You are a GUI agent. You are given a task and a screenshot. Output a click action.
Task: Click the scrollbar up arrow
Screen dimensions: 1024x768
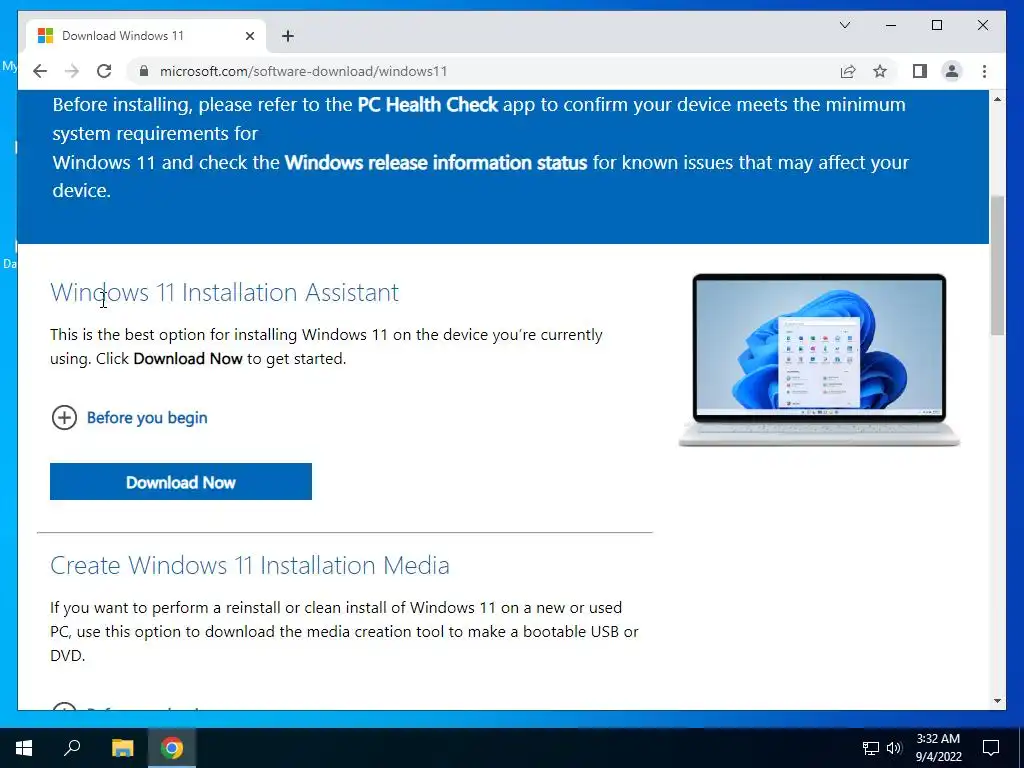(x=997, y=99)
